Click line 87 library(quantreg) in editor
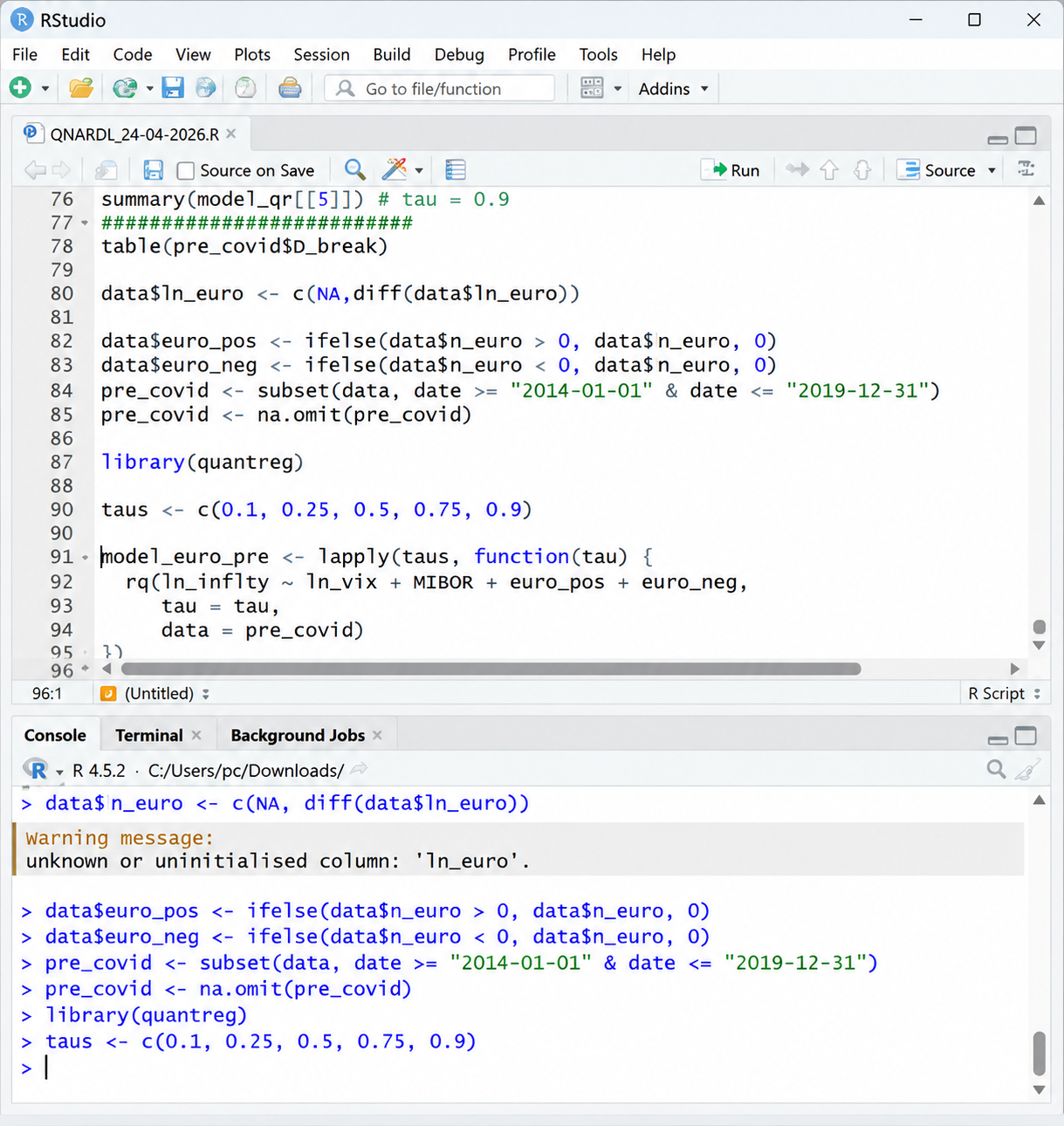 pos(203,462)
